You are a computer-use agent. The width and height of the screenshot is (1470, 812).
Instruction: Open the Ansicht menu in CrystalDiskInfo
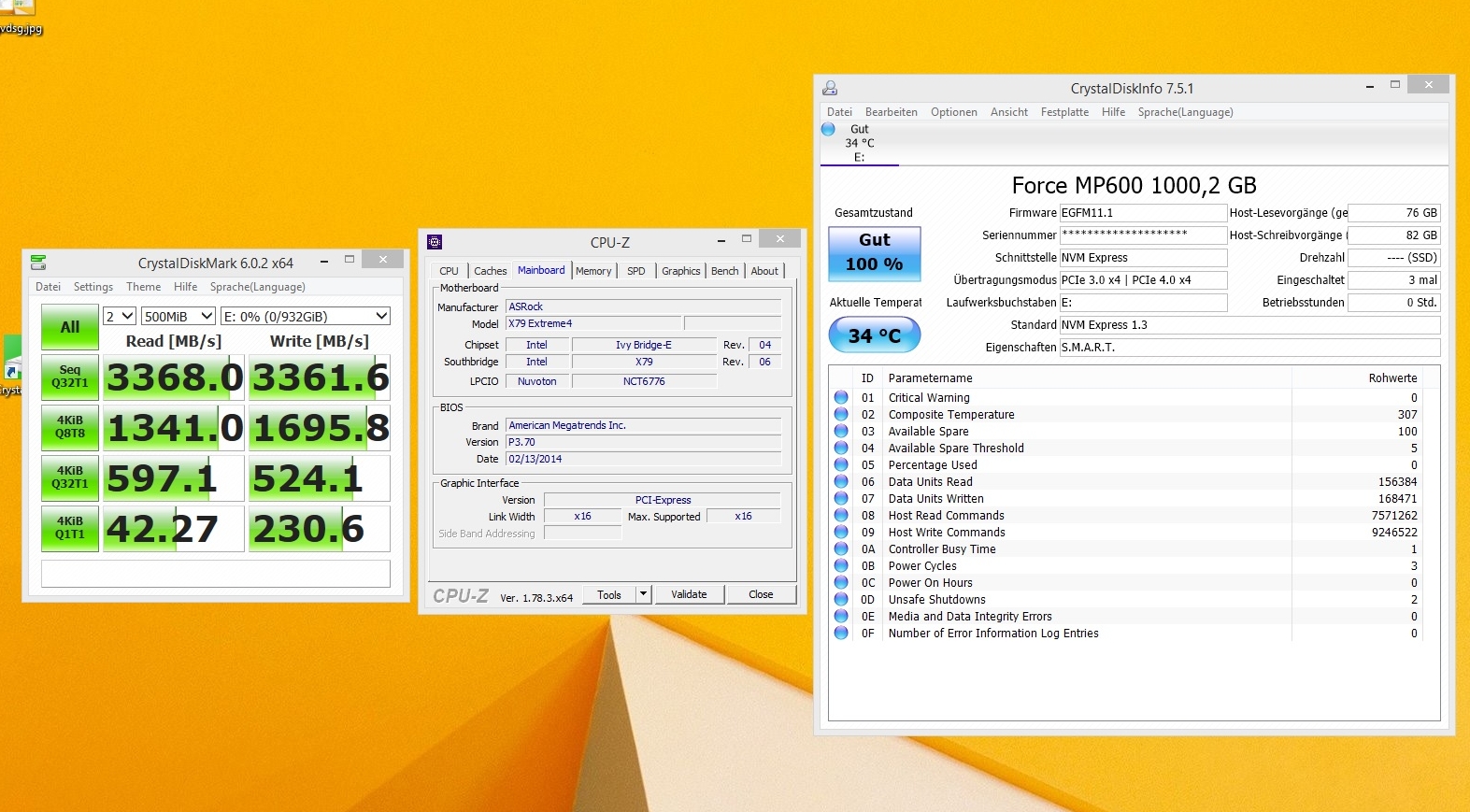[1009, 112]
